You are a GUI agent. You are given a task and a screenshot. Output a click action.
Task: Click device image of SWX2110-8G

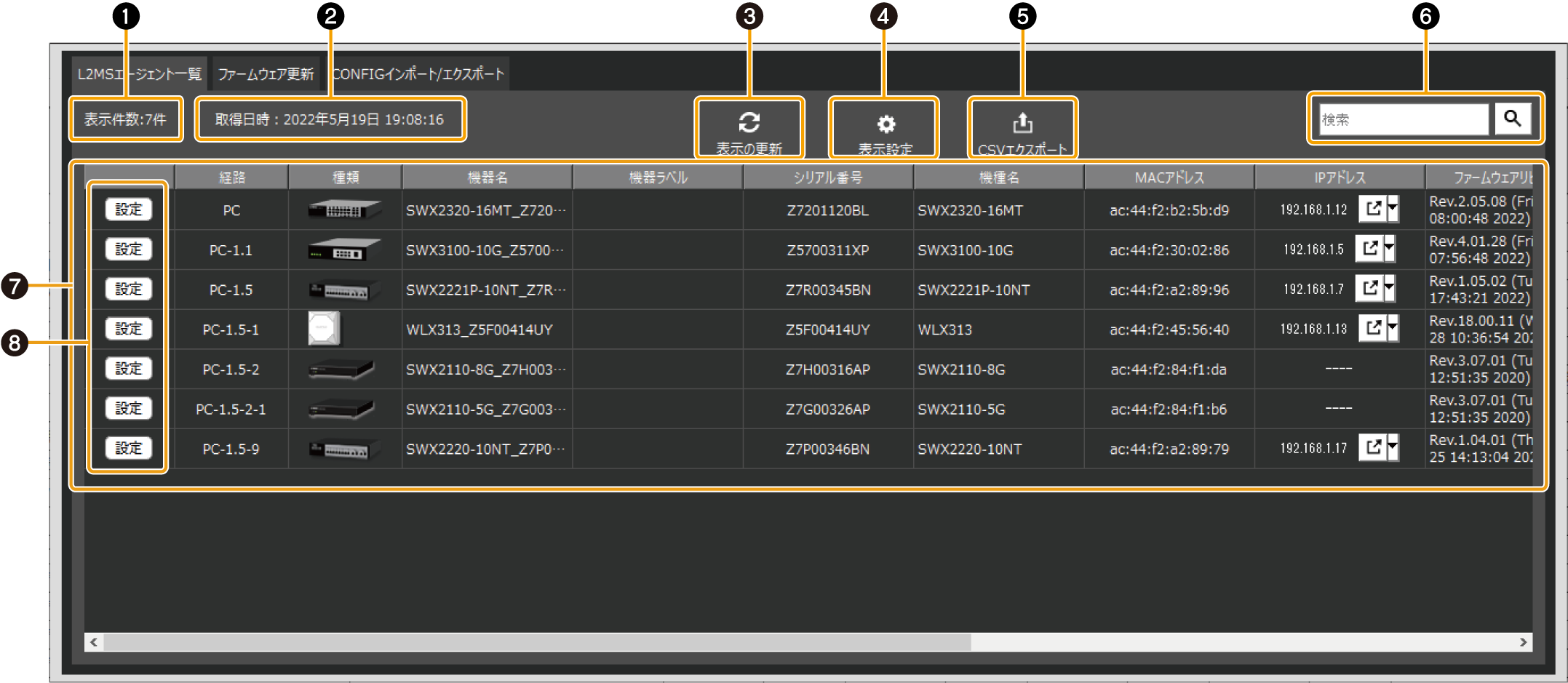tap(341, 369)
